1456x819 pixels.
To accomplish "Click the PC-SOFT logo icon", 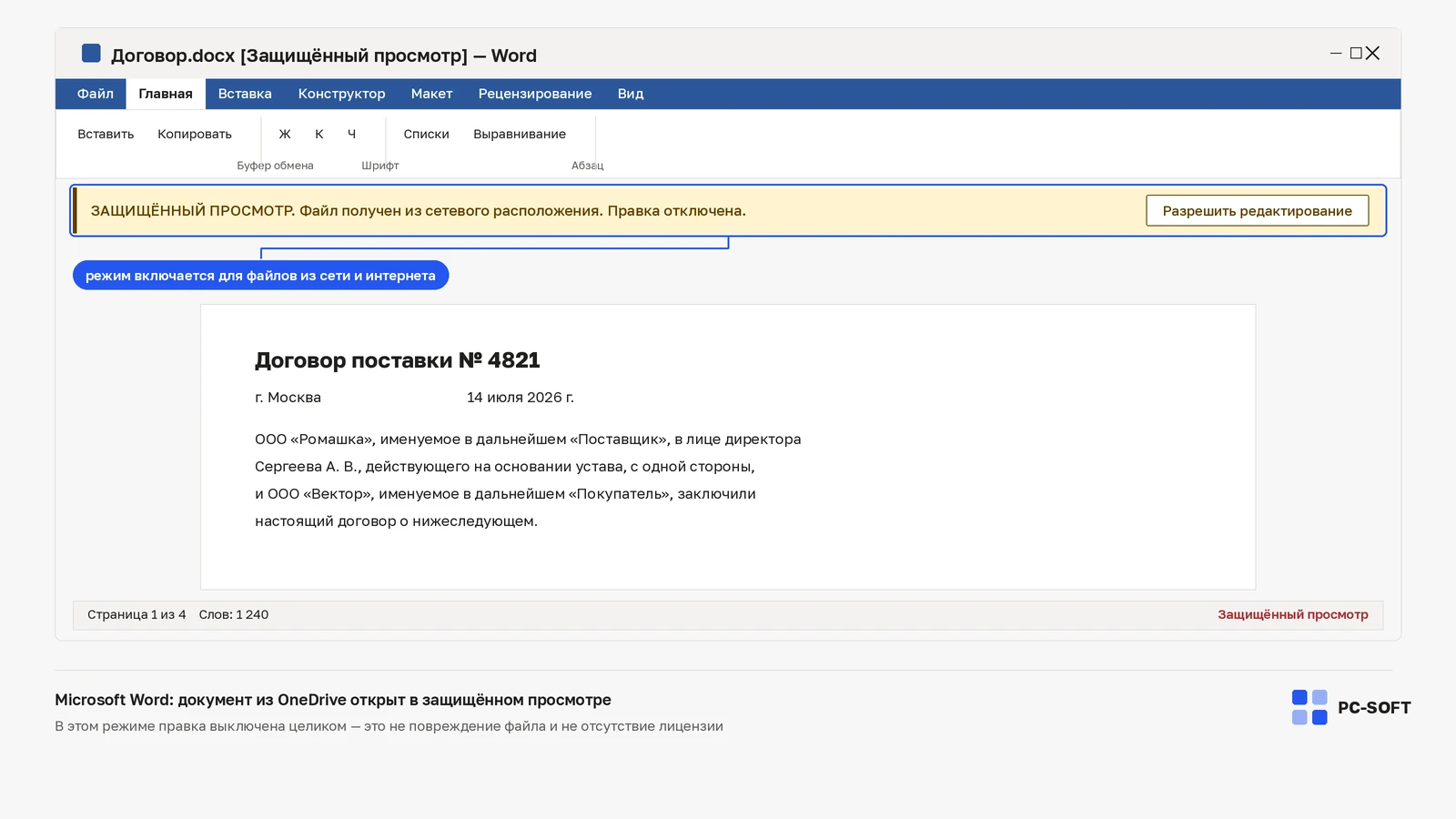I will click(x=1309, y=707).
